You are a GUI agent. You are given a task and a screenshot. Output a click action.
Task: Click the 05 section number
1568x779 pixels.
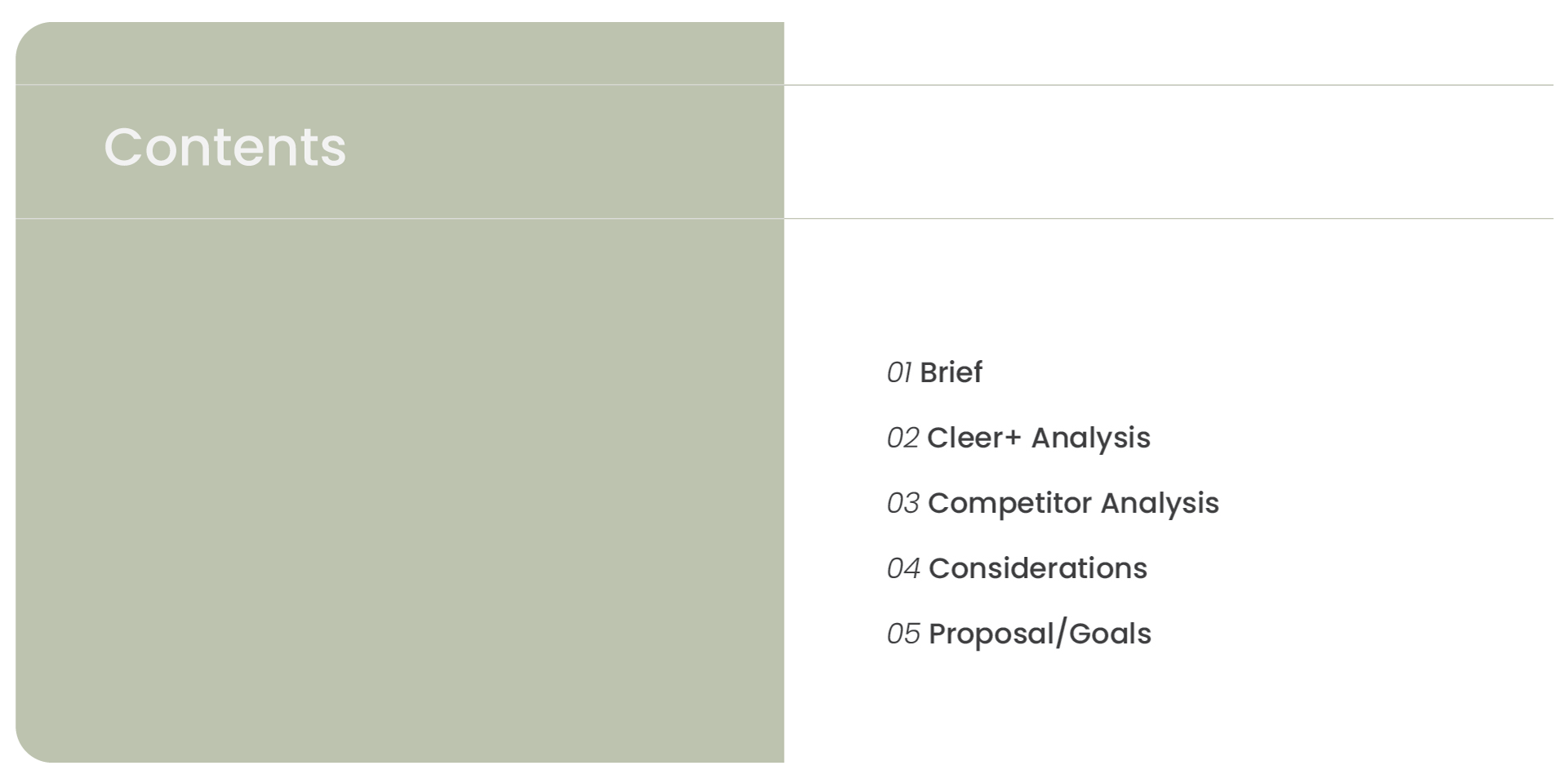(x=902, y=634)
